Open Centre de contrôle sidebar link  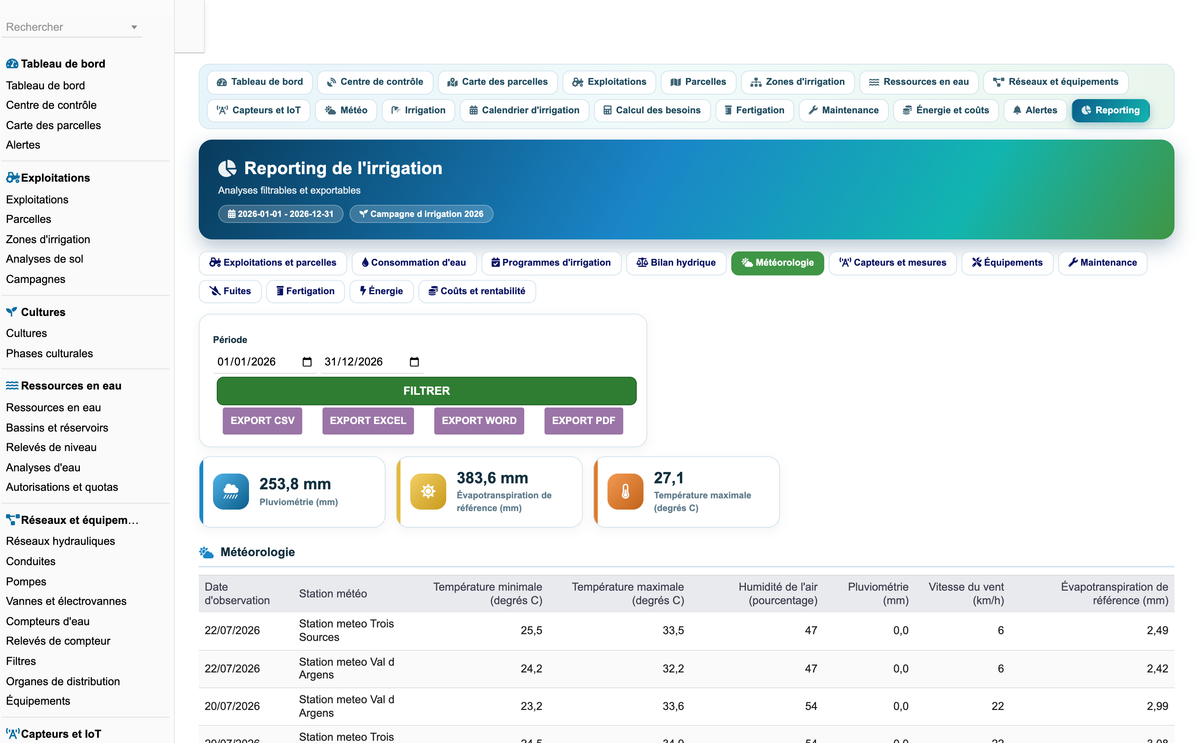(51, 105)
